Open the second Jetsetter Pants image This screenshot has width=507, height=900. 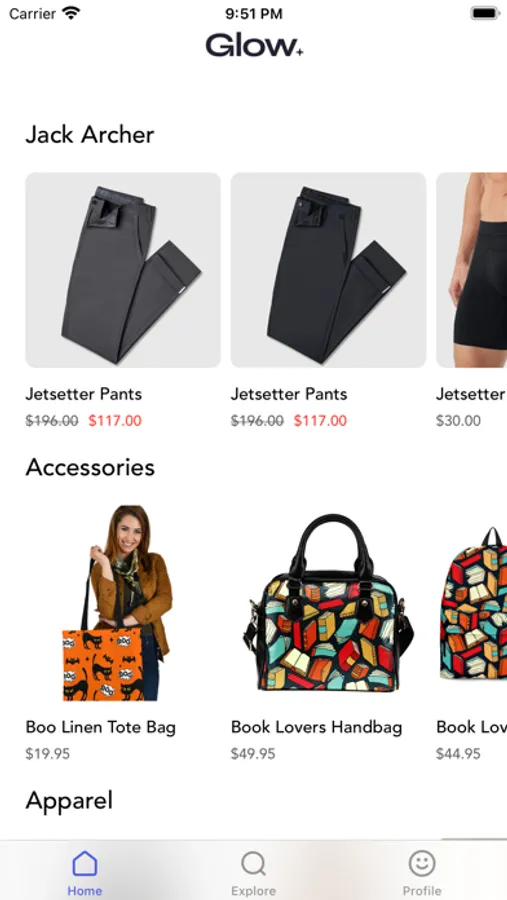click(328, 270)
